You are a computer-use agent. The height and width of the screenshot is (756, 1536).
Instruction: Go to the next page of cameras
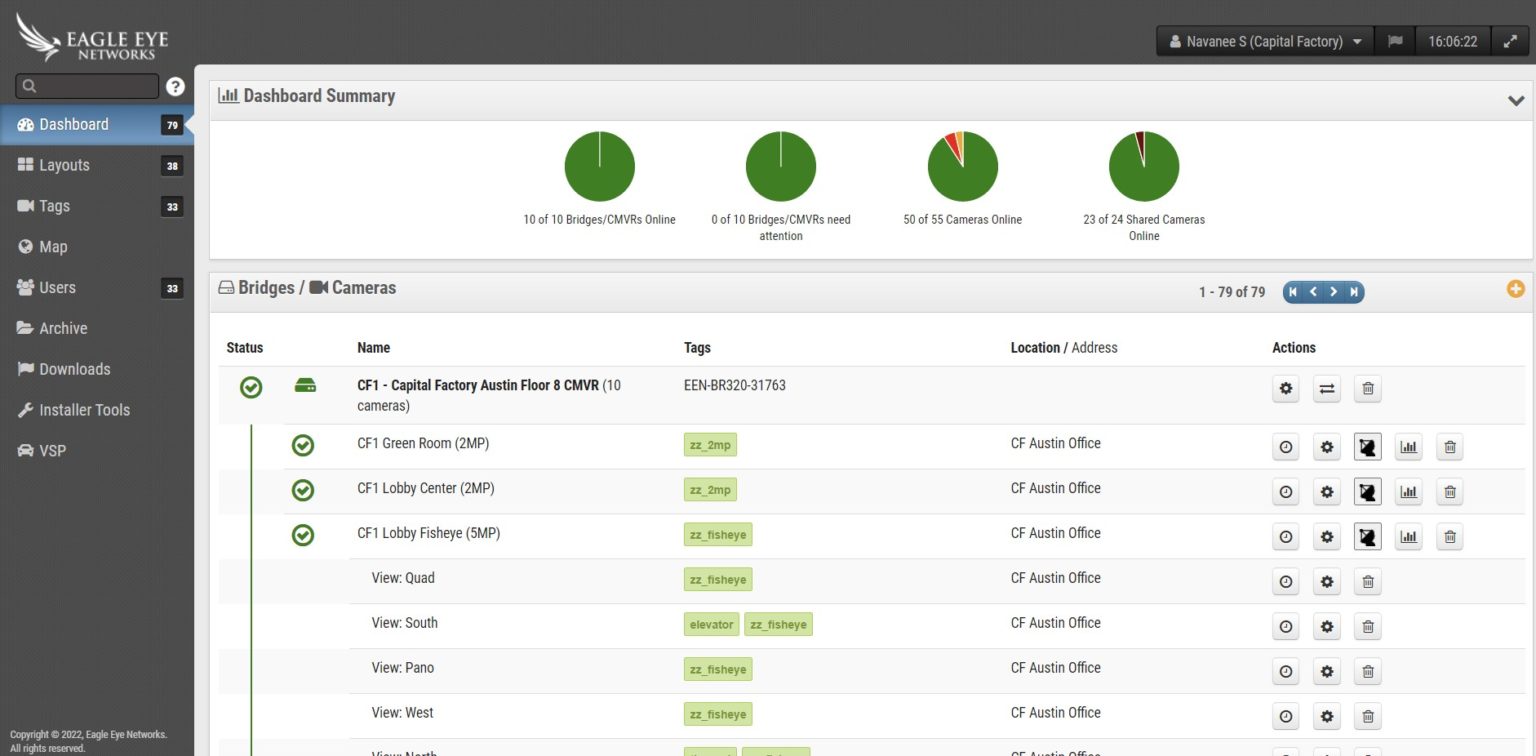1333,291
